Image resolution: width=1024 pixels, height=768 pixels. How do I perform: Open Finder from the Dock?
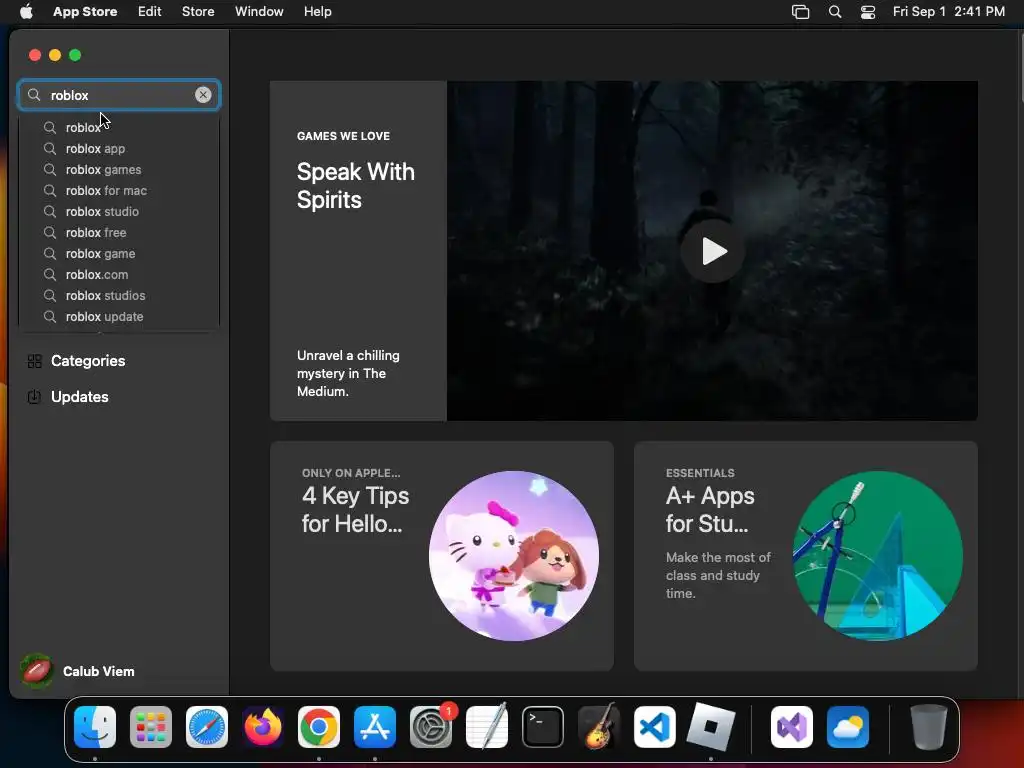(95, 726)
